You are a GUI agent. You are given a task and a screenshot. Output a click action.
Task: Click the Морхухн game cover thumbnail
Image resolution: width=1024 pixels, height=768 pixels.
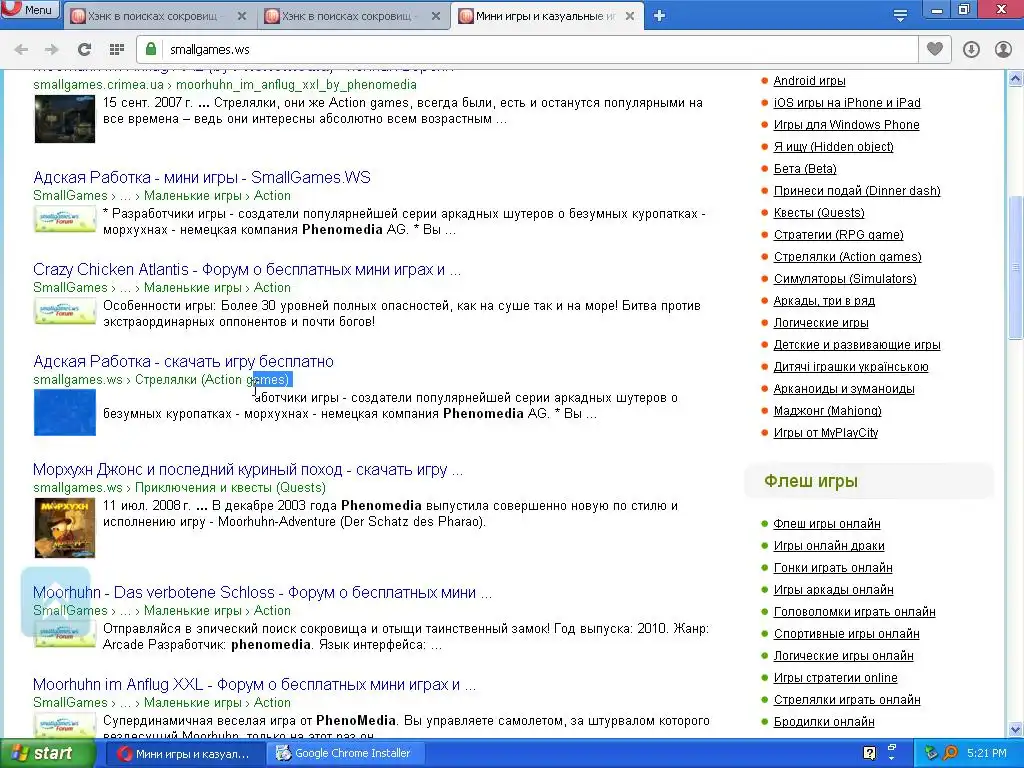(x=65, y=528)
